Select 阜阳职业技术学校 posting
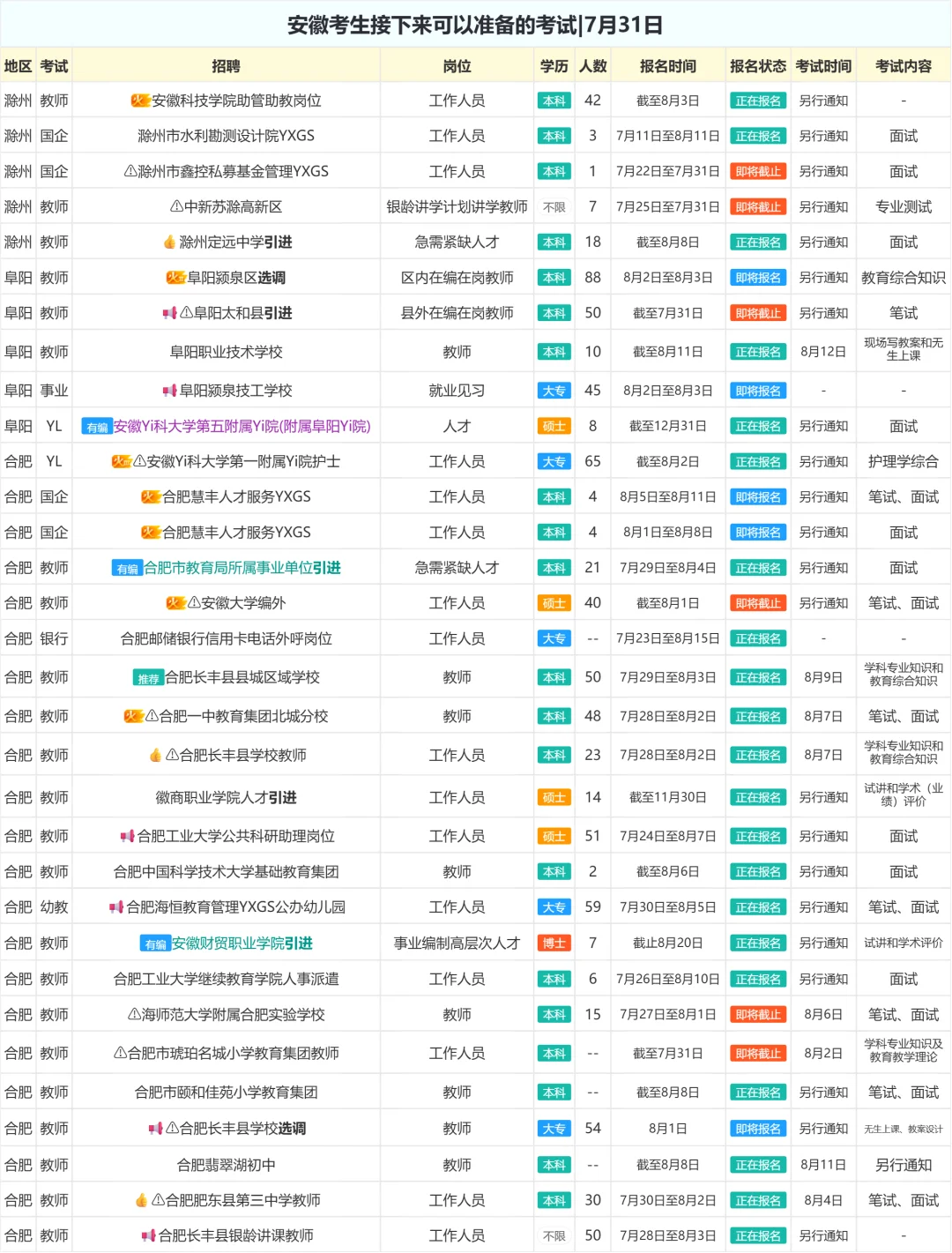This screenshot has height=1253, width=952. [x=227, y=352]
